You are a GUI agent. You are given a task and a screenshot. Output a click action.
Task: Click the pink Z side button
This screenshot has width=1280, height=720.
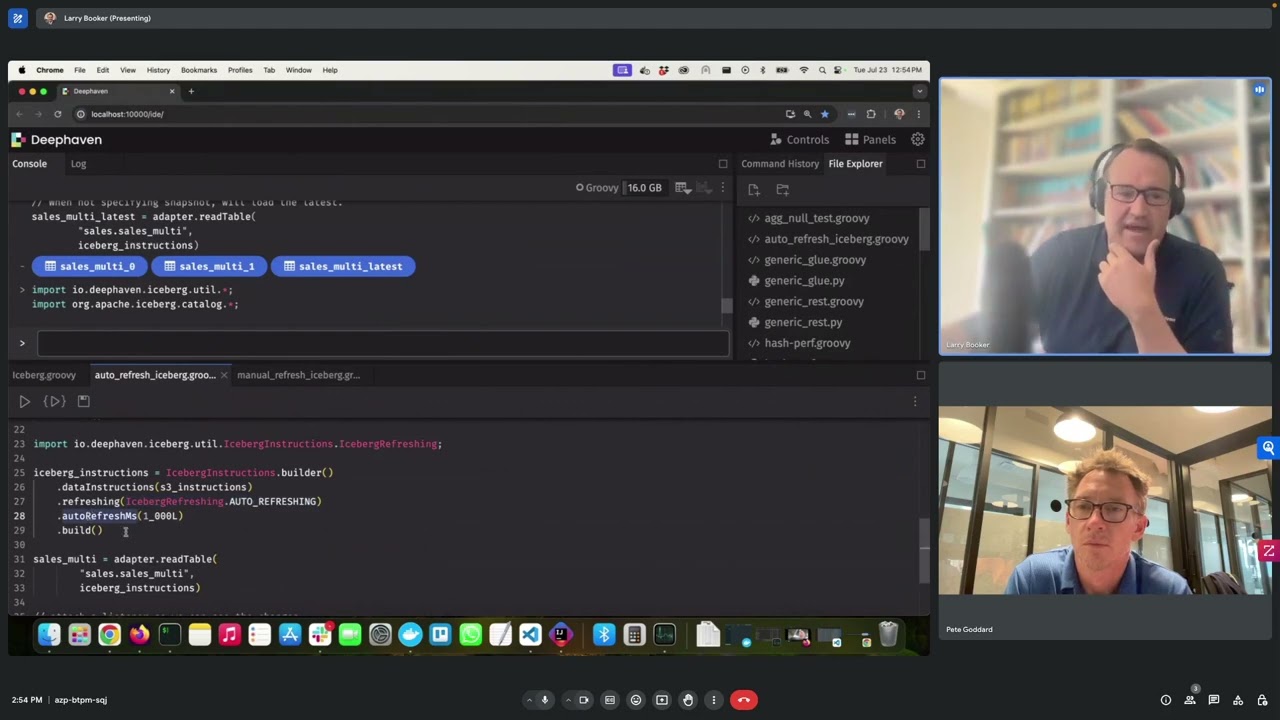(1268, 551)
